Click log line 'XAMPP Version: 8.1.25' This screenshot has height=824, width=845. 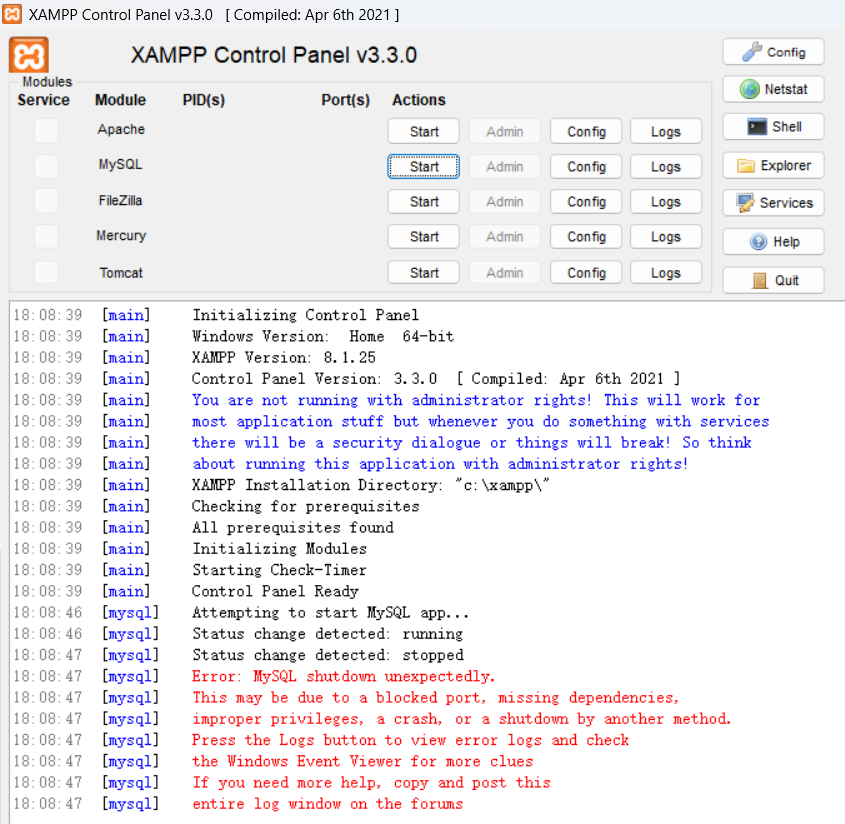284,357
